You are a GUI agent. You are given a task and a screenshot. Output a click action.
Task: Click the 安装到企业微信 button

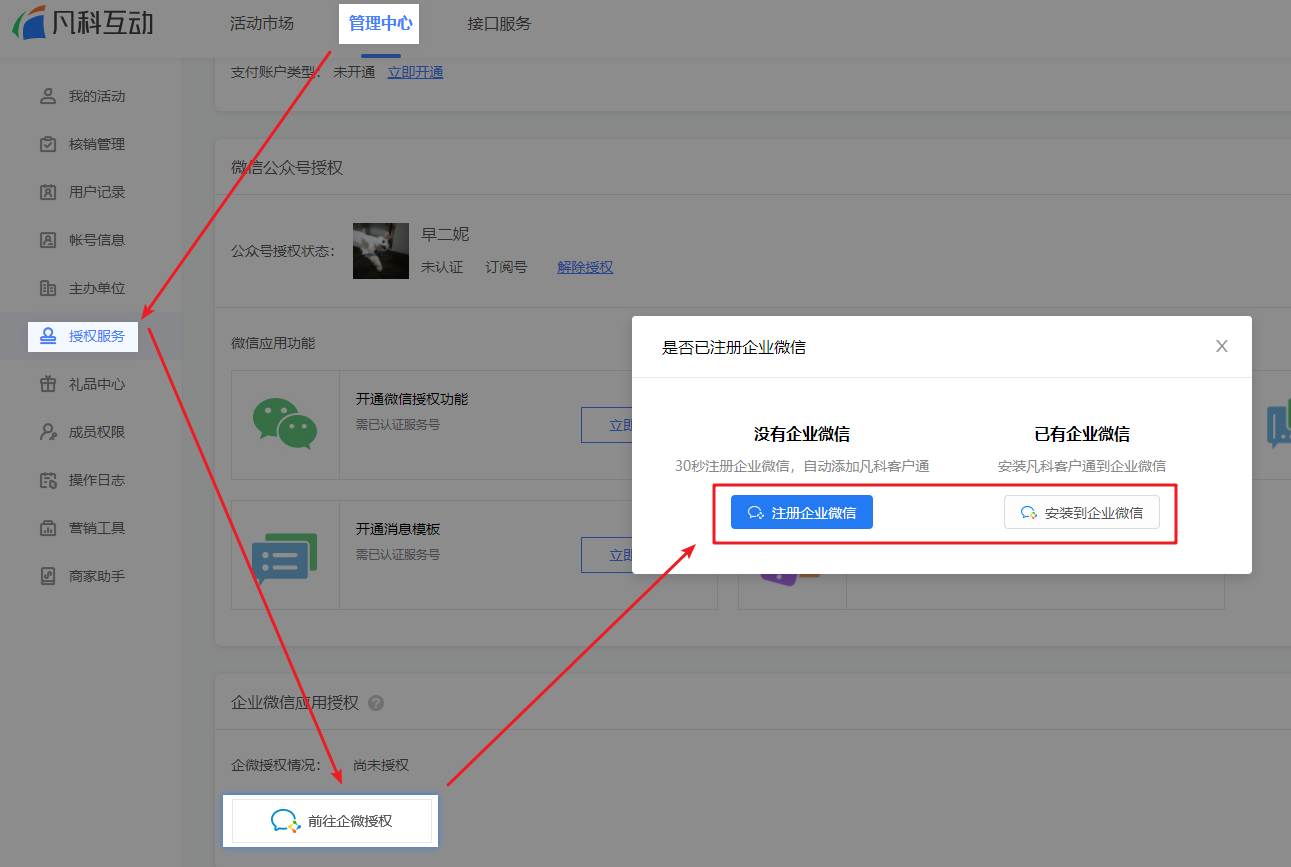(1081, 512)
